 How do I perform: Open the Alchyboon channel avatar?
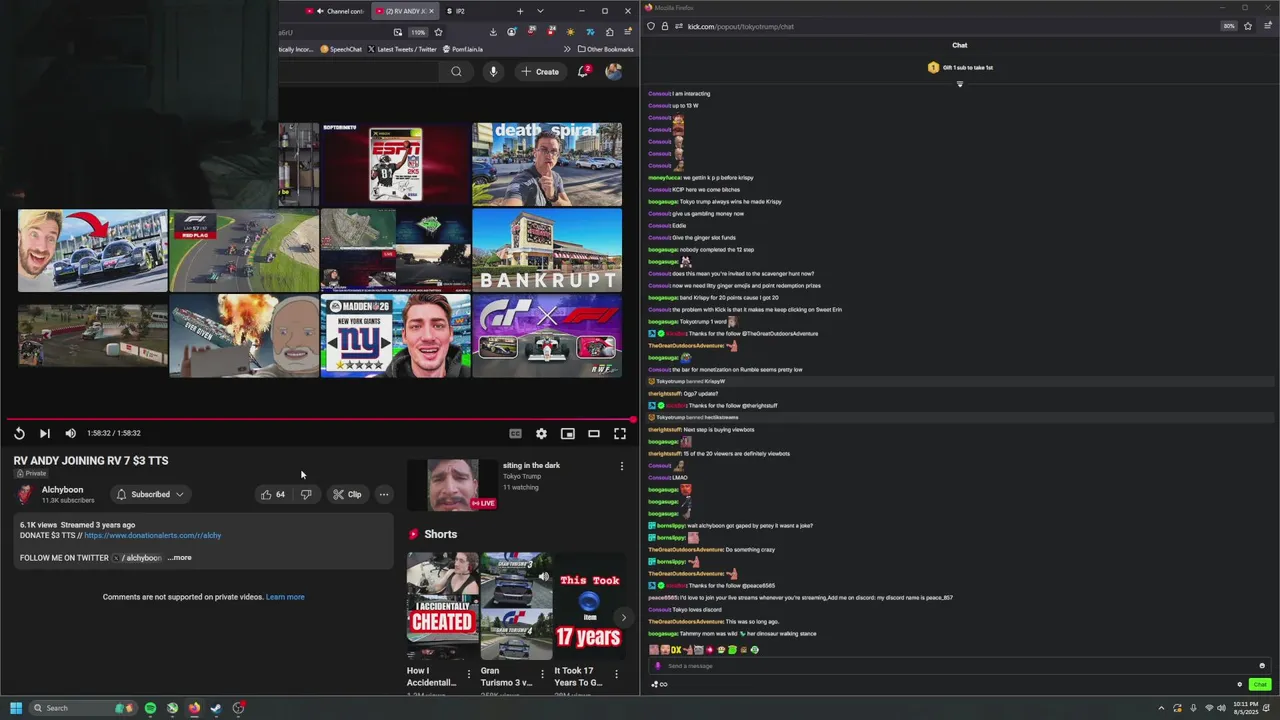click(x=25, y=494)
